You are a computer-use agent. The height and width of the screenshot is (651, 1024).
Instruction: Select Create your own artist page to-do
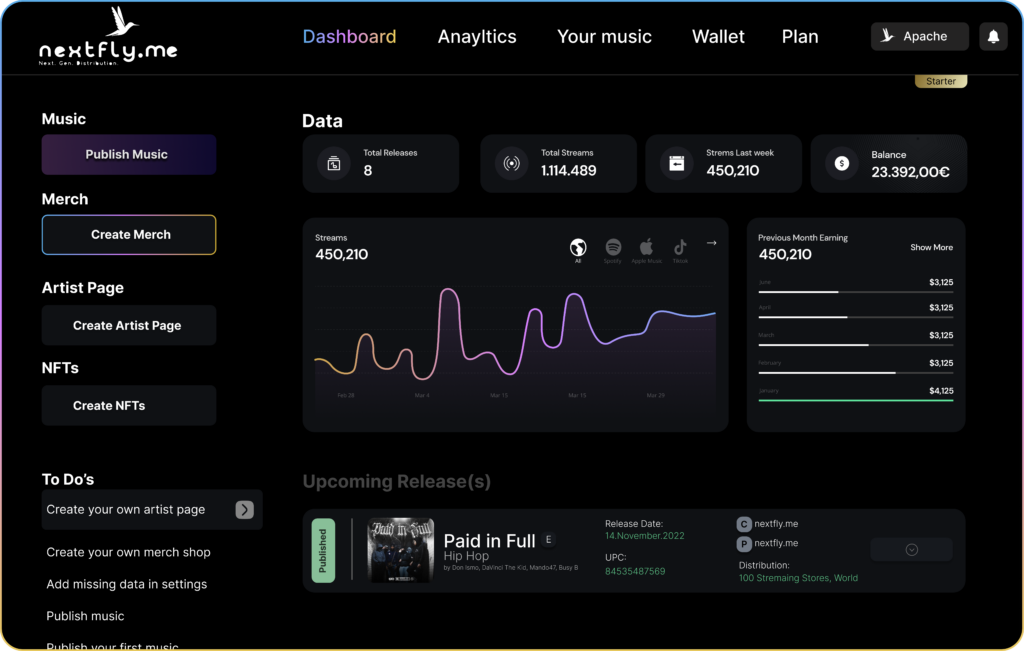pos(152,510)
